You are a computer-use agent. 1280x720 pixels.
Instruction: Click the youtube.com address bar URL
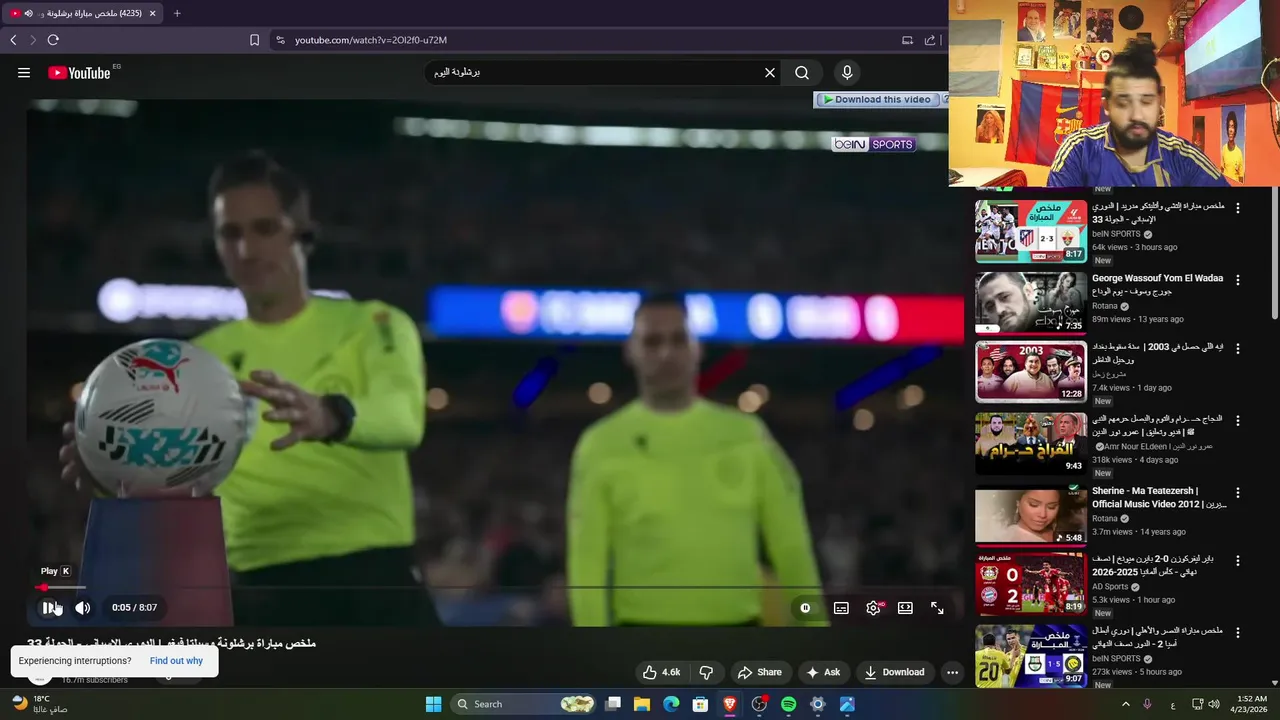[x=371, y=40]
